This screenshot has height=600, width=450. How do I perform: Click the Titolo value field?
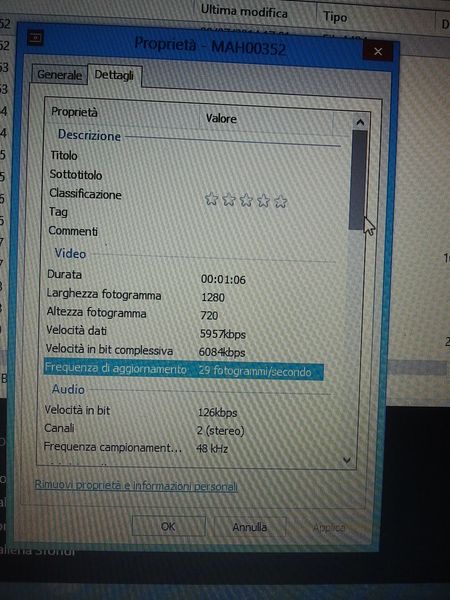(268, 158)
